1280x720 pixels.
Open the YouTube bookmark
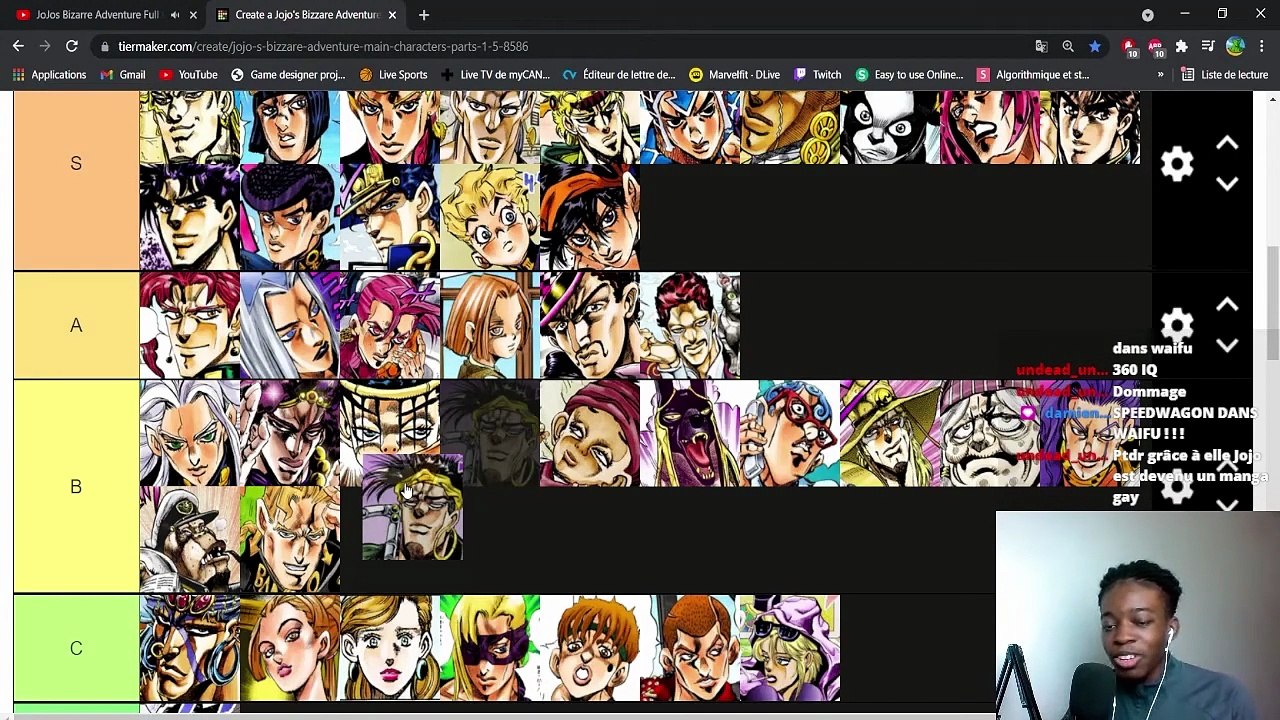tap(188, 75)
